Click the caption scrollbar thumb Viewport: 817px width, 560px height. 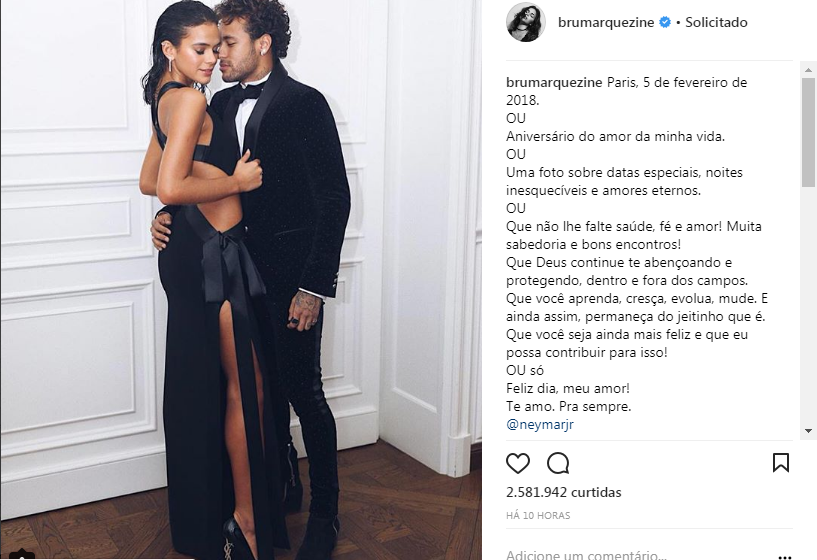pyautogui.click(x=808, y=132)
